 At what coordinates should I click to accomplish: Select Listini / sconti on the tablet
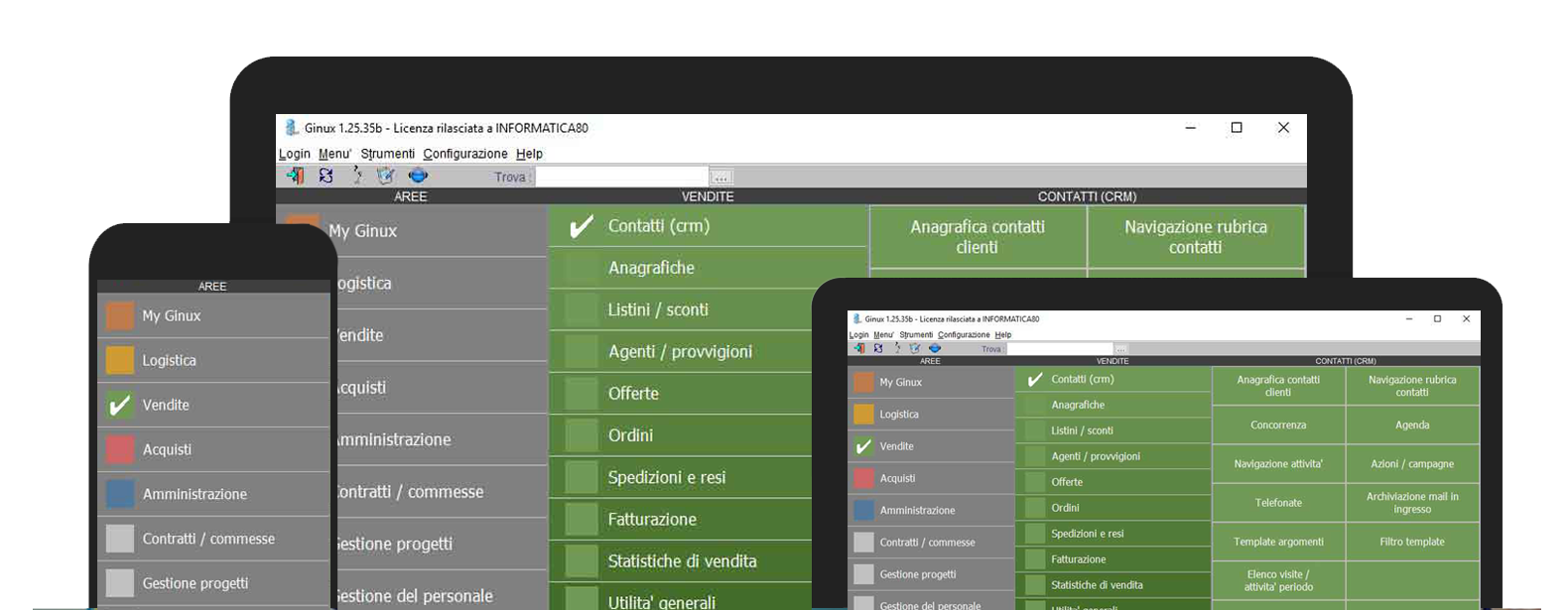1112,430
